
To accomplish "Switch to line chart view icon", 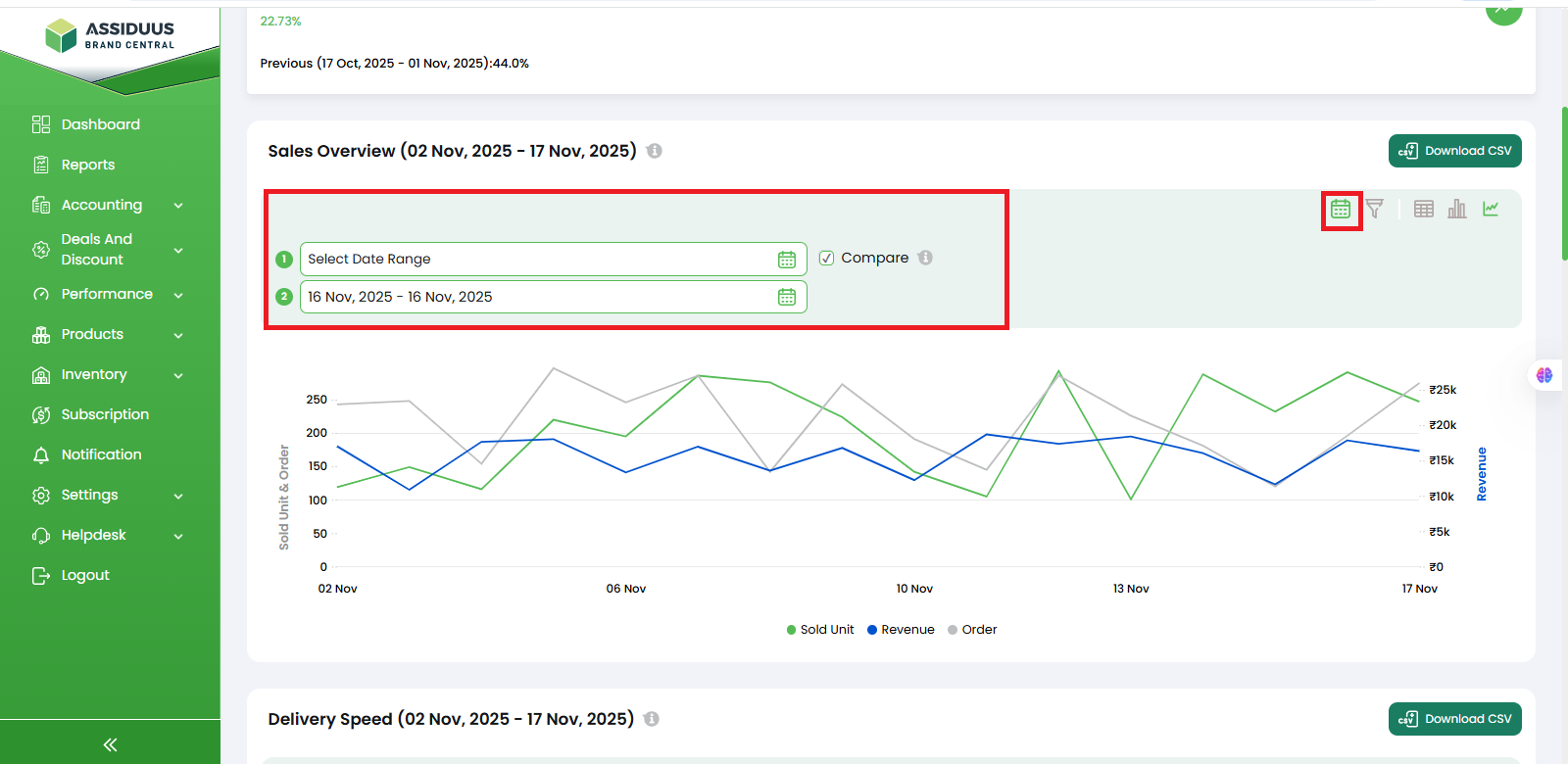I will (x=1491, y=209).
